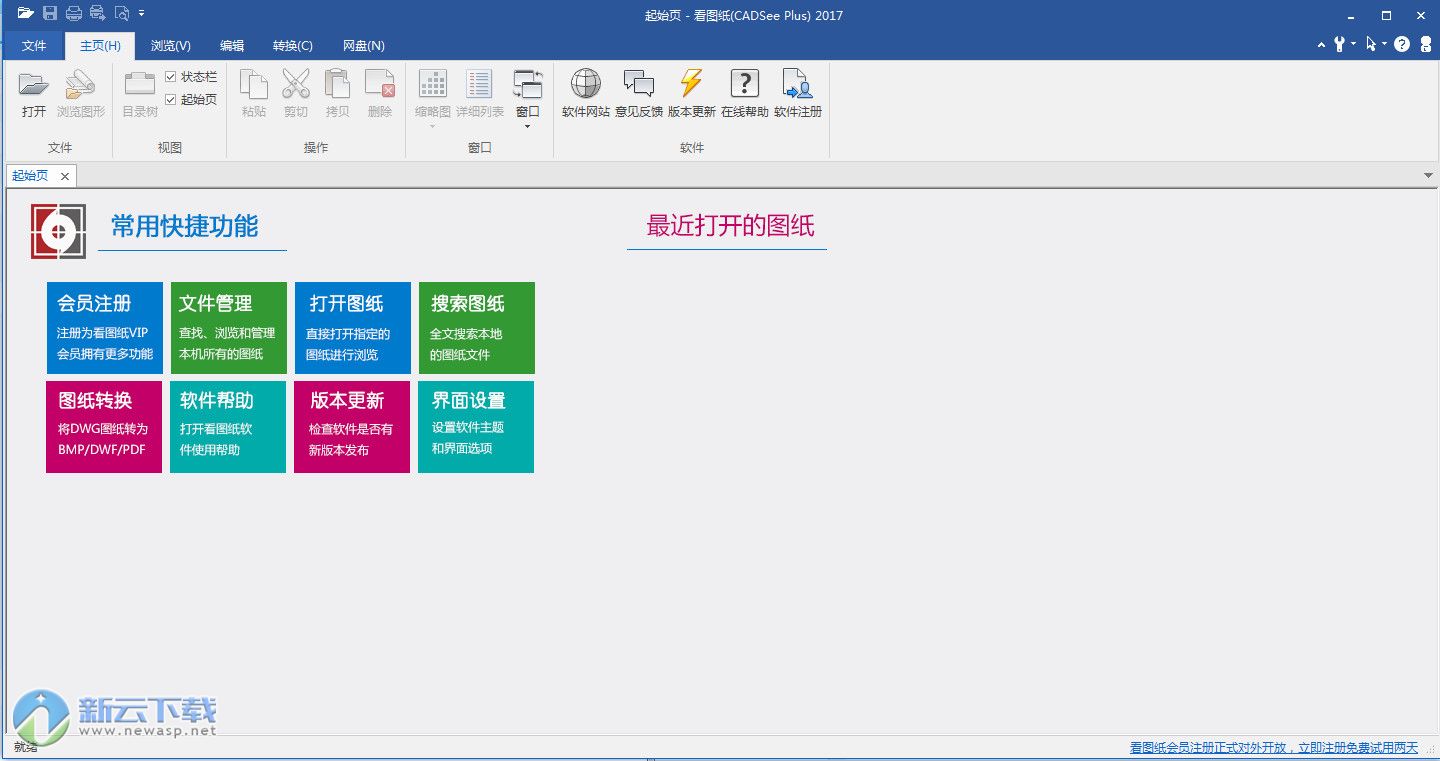Toggle the 状态栏 checkbox
This screenshot has height=761, width=1440.
(x=171, y=77)
